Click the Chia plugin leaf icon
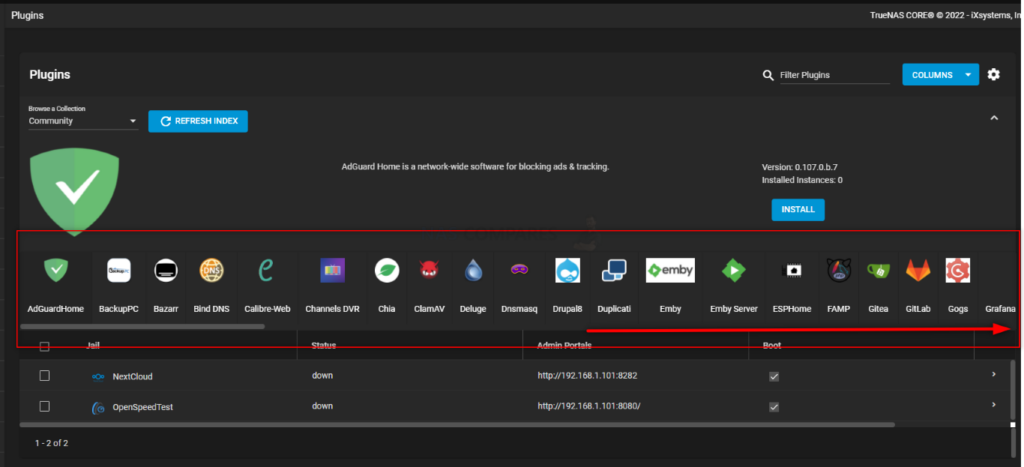Image resolution: width=1024 pixels, height=467 pixels. click(x=387, y=270)
